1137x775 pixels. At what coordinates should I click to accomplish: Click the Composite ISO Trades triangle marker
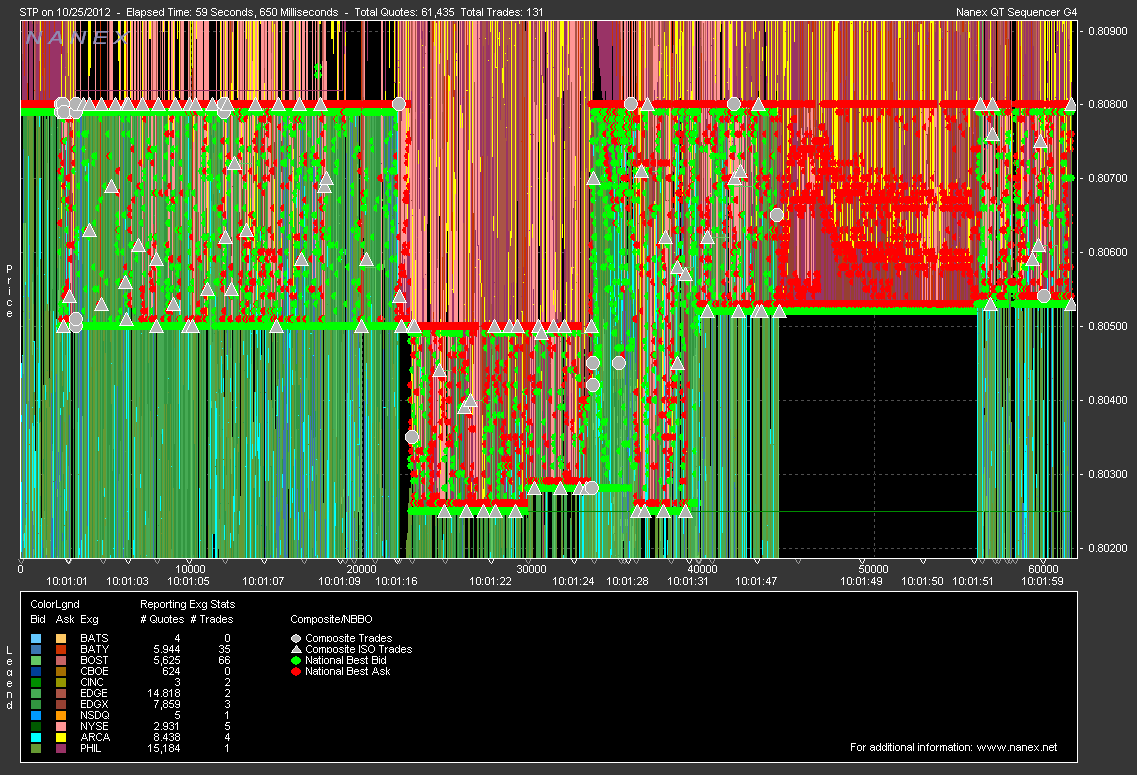tap(296, 650)
